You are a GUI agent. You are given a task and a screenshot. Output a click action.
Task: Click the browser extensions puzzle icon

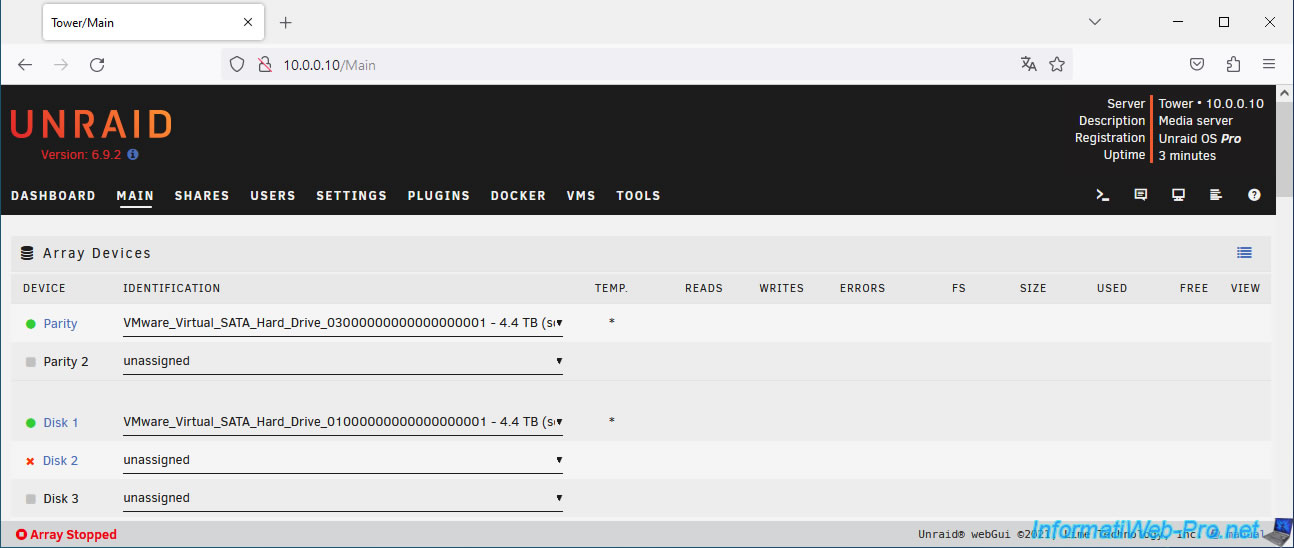pyautogui.click(x=1233, y=64)
